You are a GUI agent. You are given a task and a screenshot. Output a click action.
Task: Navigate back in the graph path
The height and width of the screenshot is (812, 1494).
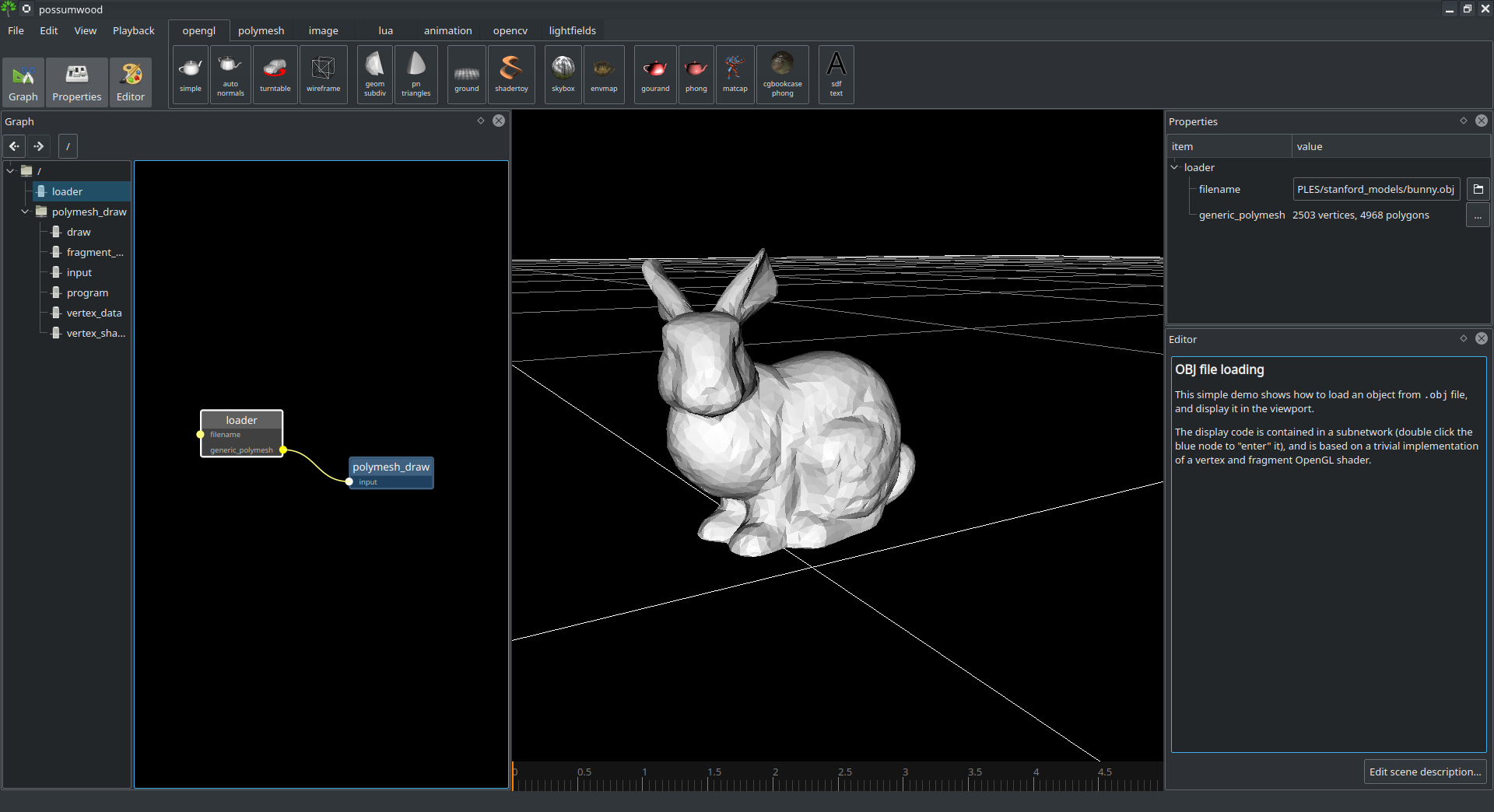15,146
